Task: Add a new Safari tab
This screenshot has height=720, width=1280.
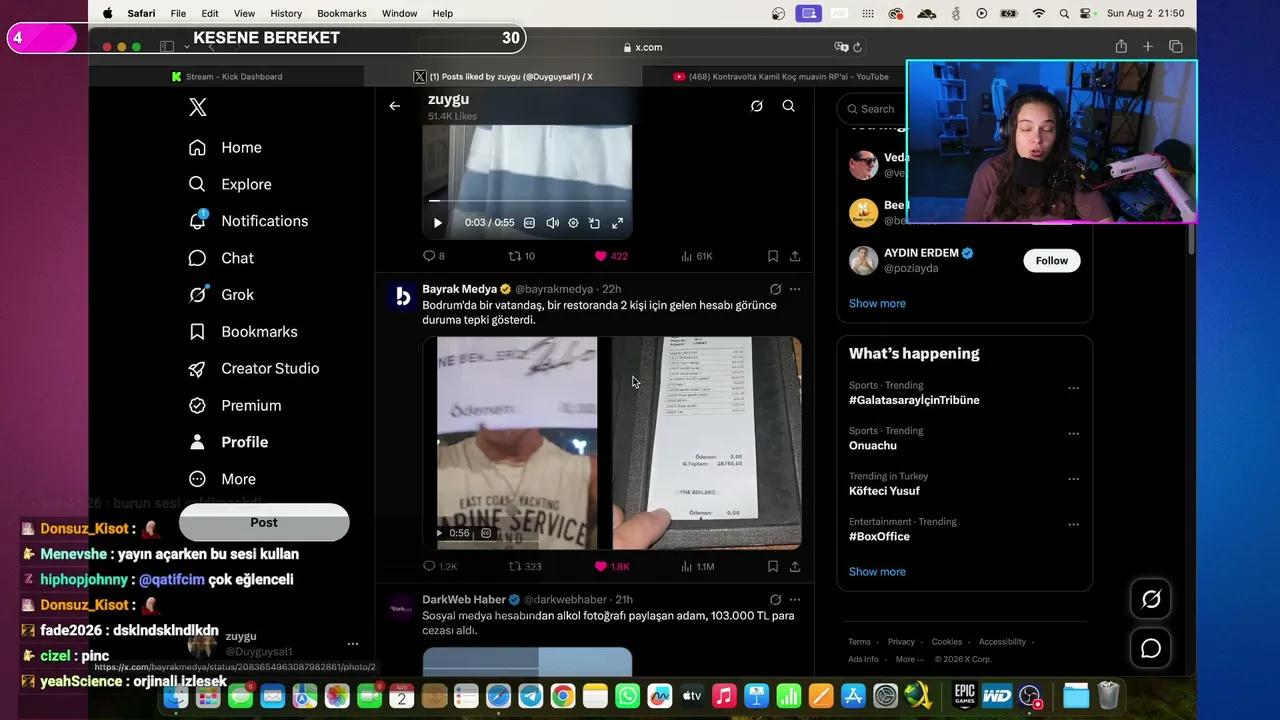Action: pos(1148,47)
